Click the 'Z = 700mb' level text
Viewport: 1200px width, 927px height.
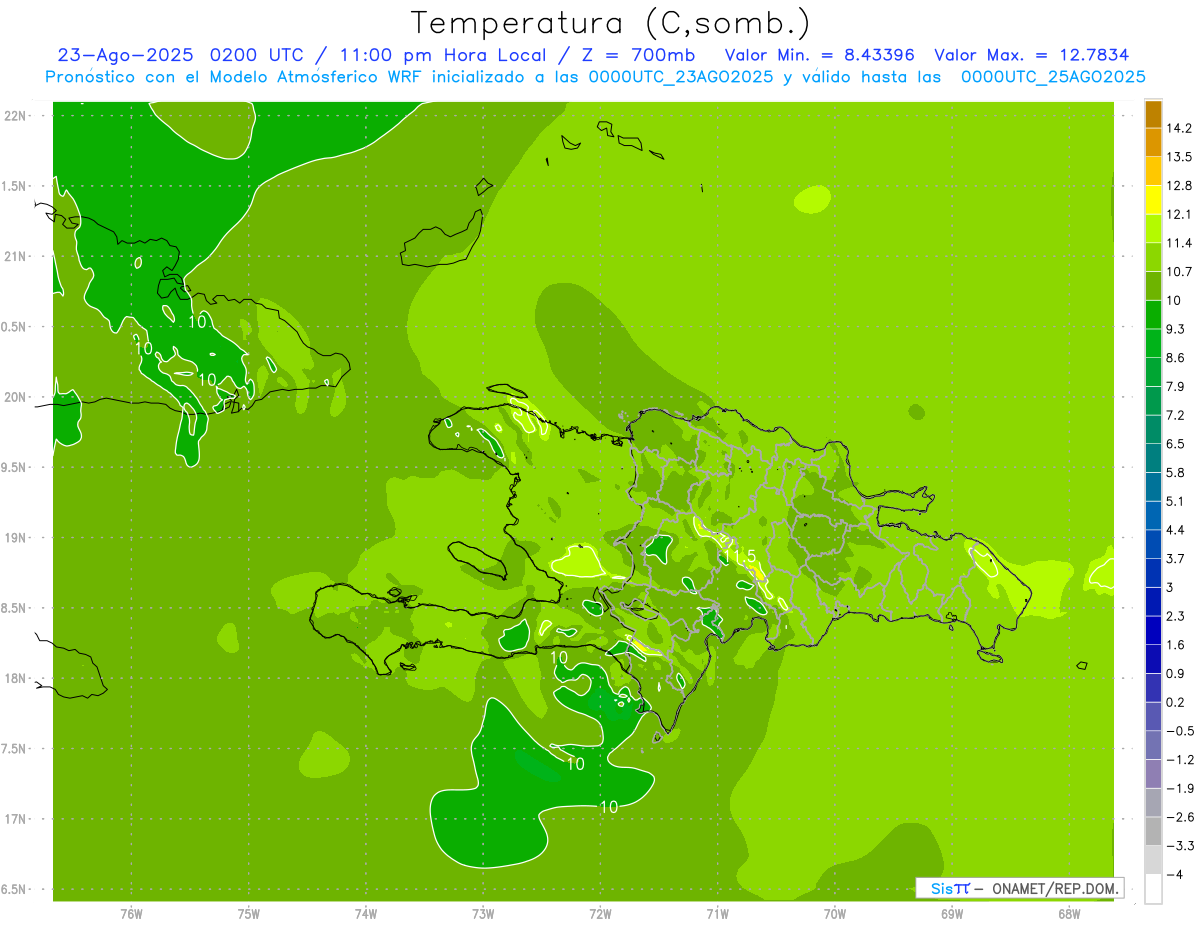point(640,55)
